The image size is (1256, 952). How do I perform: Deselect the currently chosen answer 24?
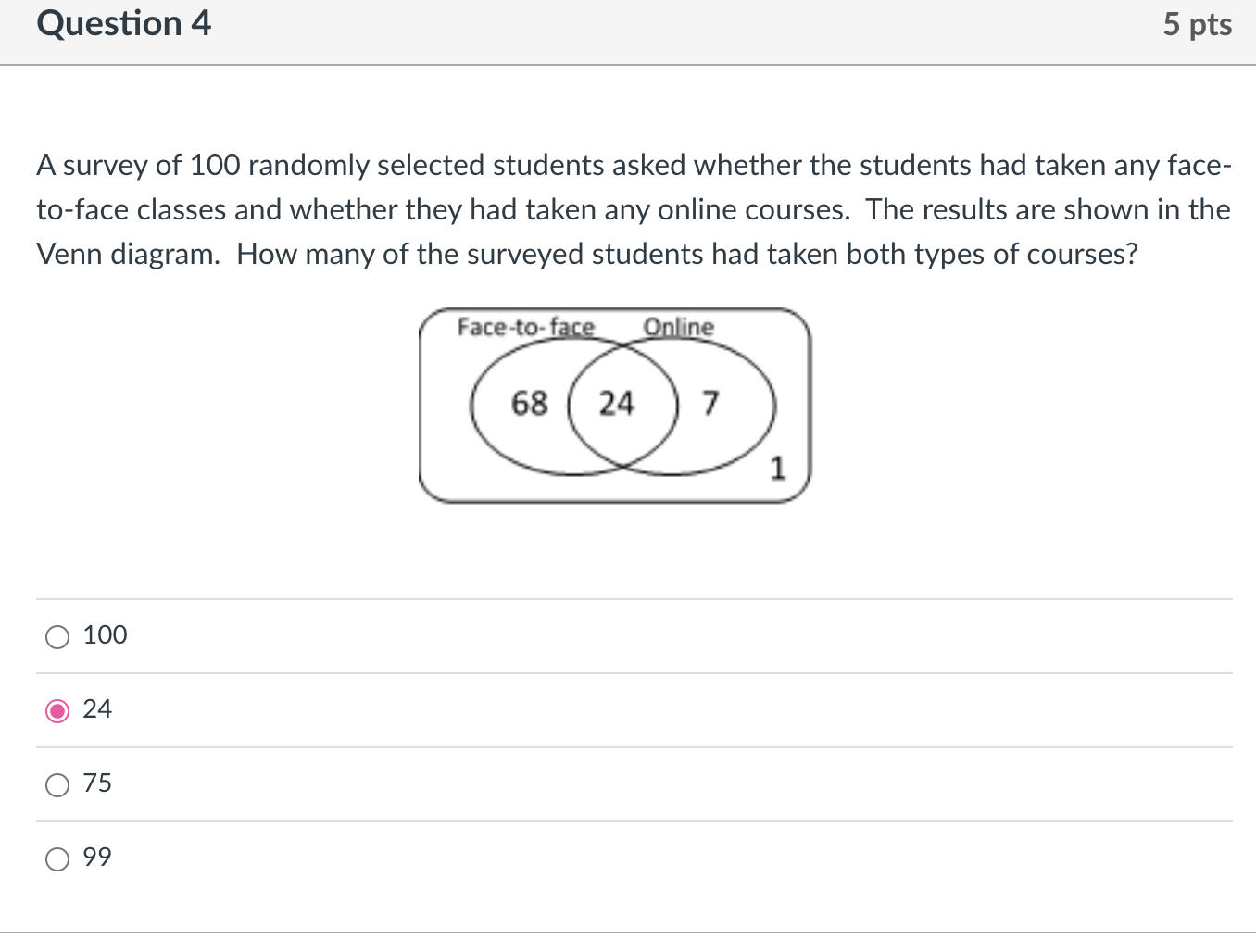point(57,711)
